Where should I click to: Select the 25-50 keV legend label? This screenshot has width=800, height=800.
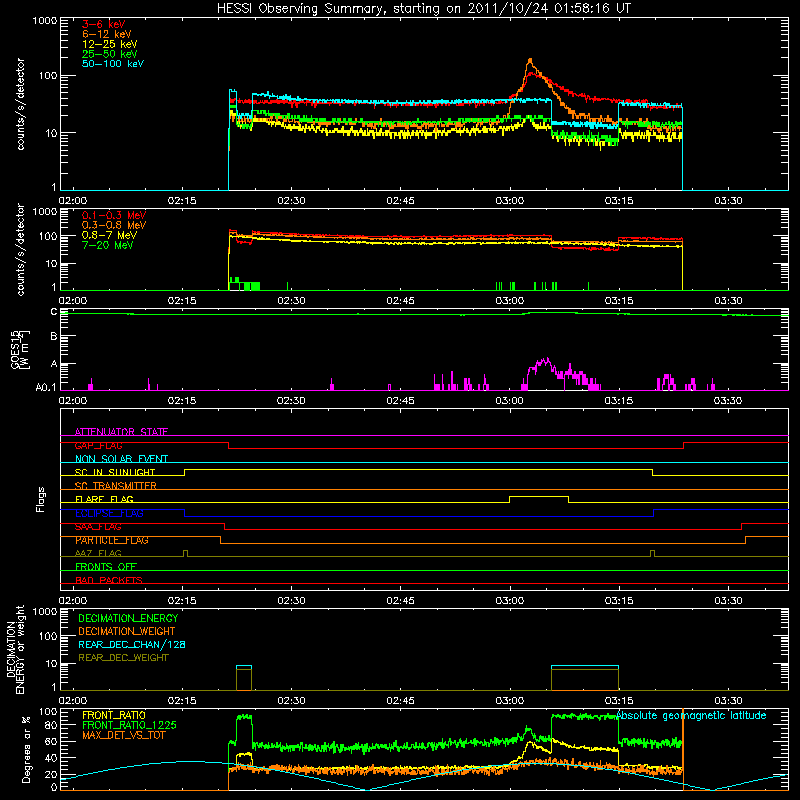pyautogui.click(x=110, y=54)
